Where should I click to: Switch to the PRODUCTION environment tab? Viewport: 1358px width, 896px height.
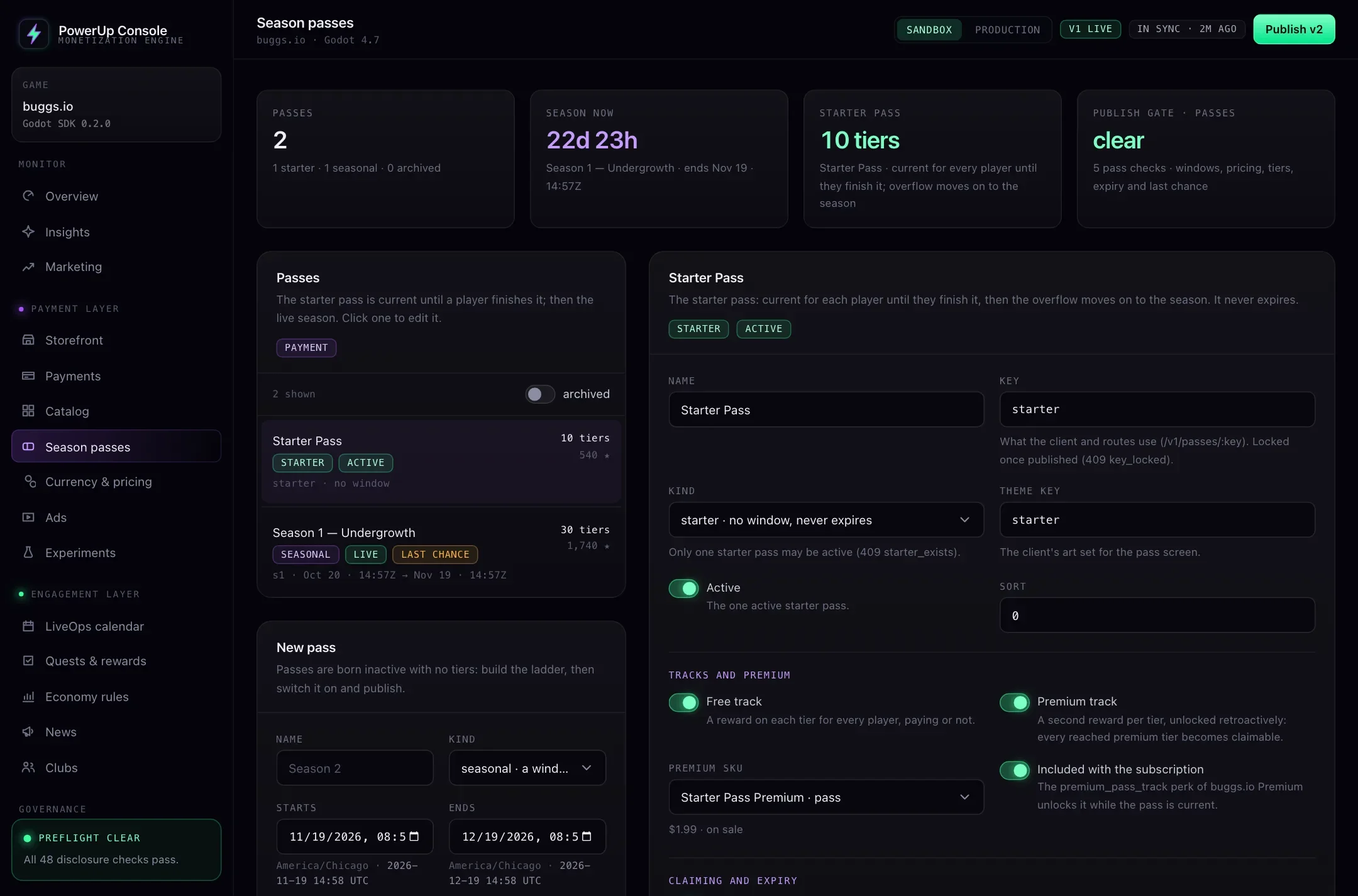[1007, 30]
